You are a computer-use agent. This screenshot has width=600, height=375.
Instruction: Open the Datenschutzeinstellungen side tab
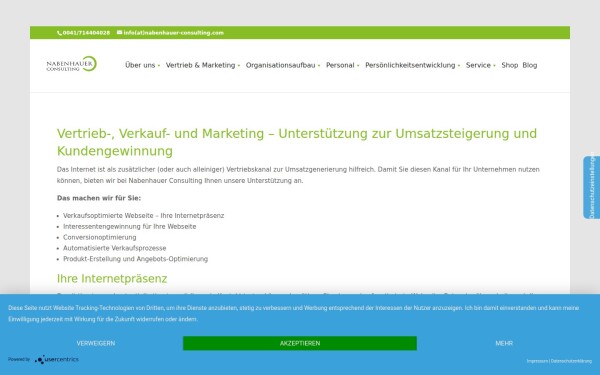[x=592, y=187]
